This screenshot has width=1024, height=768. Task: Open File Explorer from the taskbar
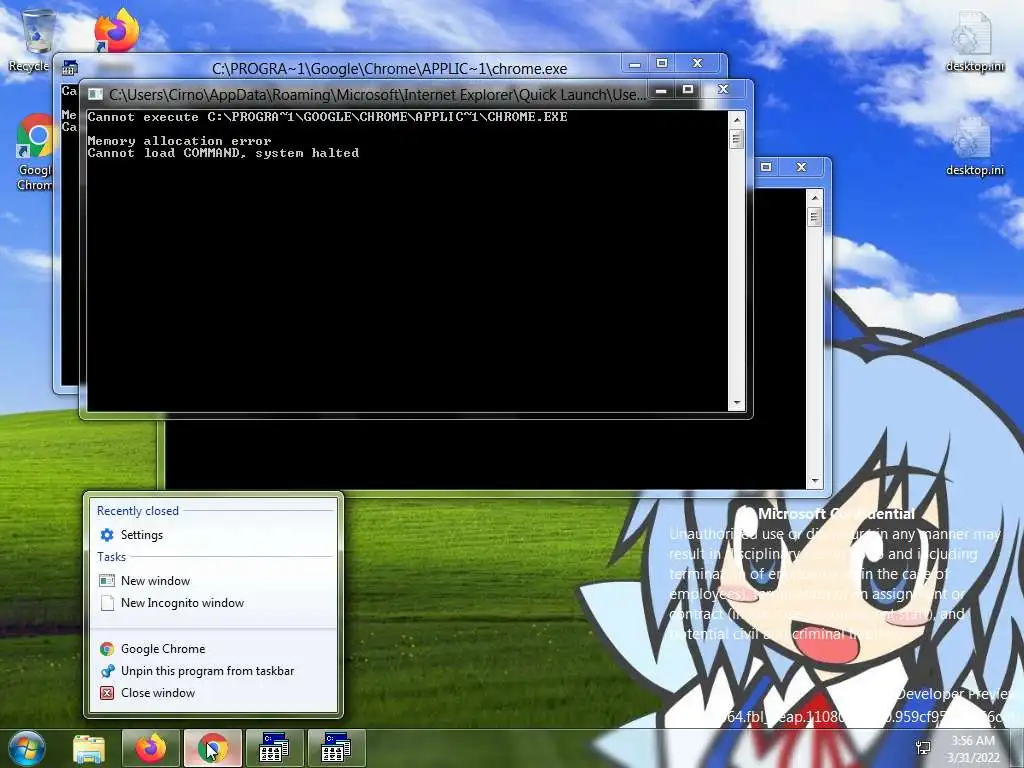tap(89, 748)
